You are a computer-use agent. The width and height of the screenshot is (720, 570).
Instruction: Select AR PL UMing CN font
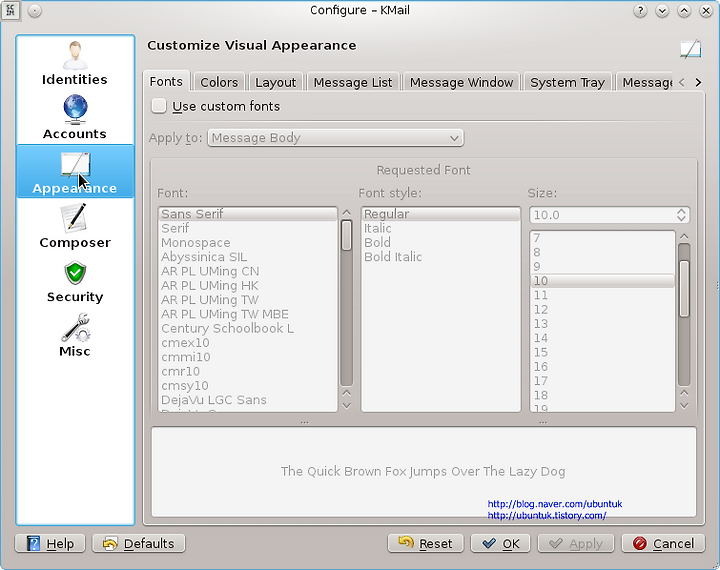point(248,271)
